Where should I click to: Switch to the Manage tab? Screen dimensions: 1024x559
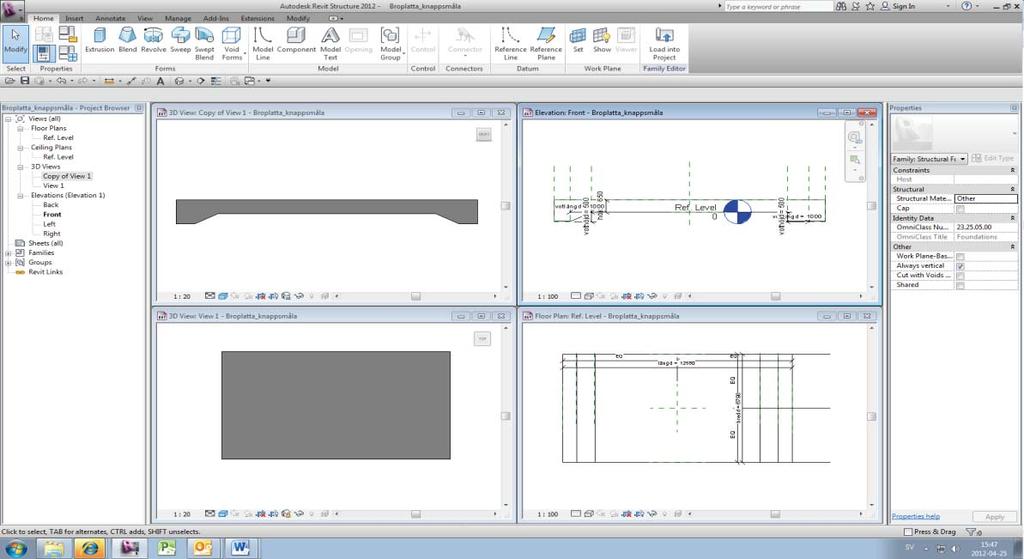(178, 18)
